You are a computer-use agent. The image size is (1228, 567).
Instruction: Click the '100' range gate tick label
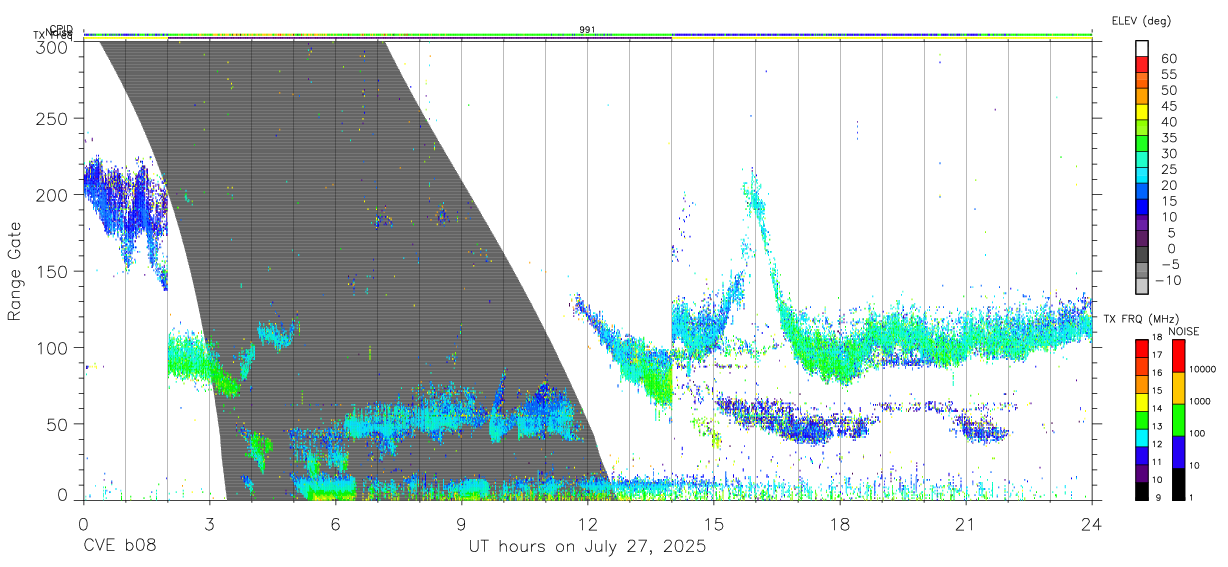(x=54, y=347)
